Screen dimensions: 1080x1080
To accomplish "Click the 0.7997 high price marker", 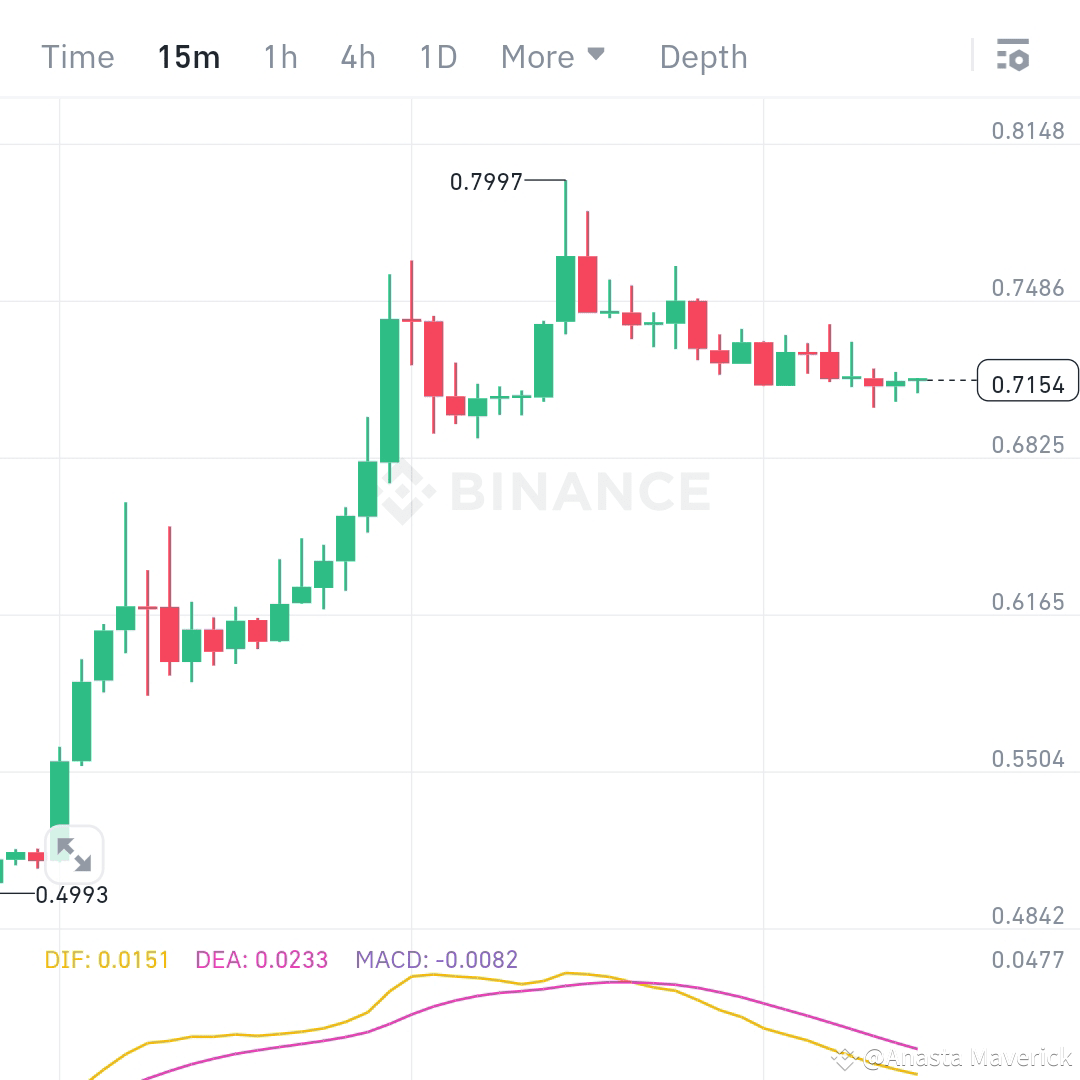I will pos(487,182).
